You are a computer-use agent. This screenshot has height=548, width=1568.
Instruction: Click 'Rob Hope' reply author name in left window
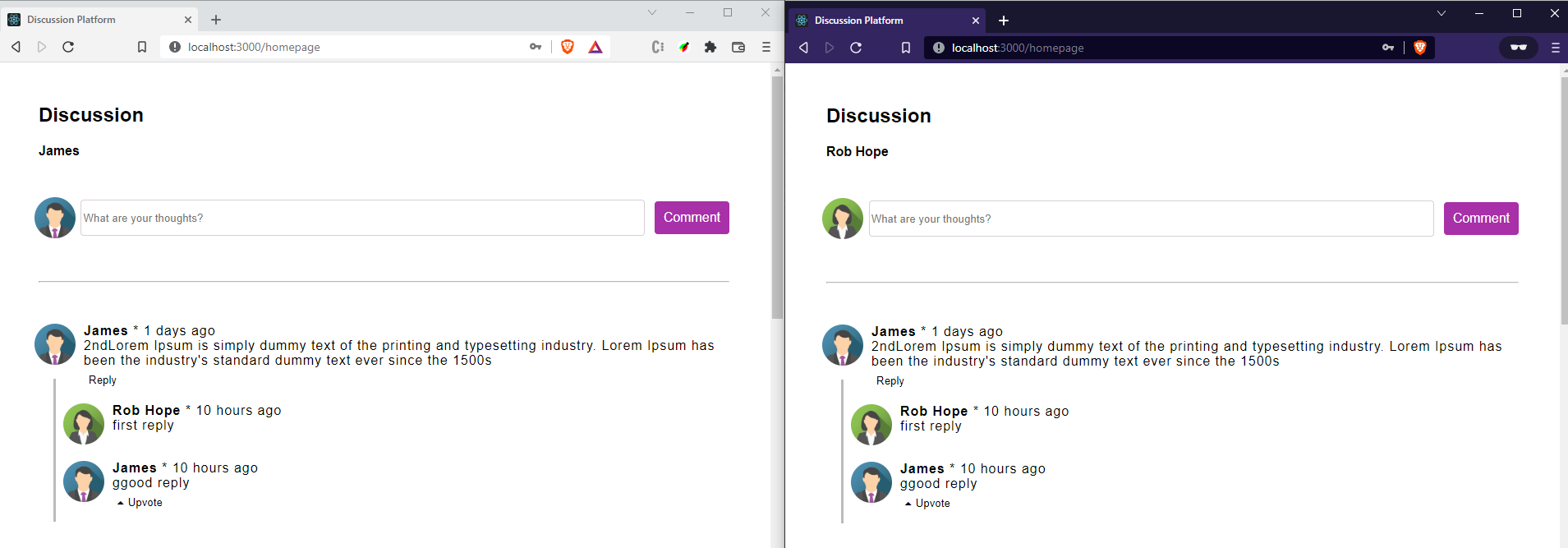(x=146, y=410)
